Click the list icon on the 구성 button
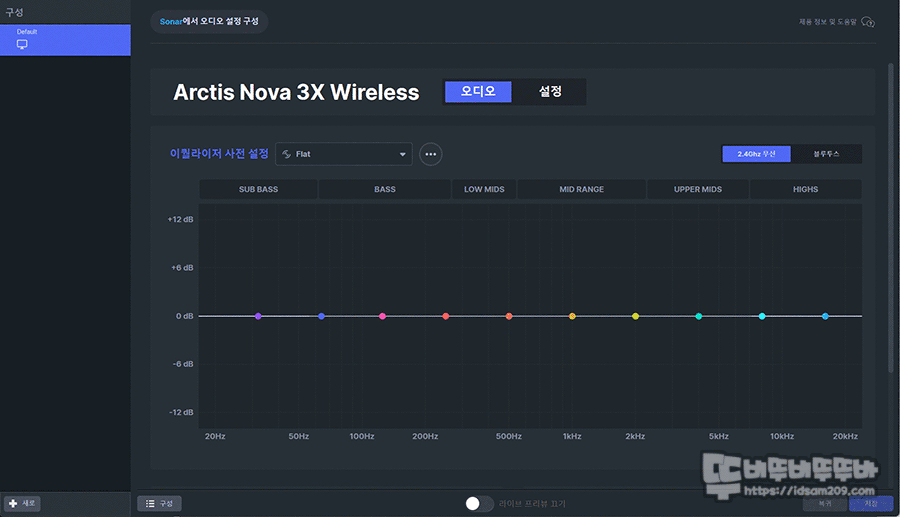The image size is (900, 517). pyautogui.click(x=150, y=503)
